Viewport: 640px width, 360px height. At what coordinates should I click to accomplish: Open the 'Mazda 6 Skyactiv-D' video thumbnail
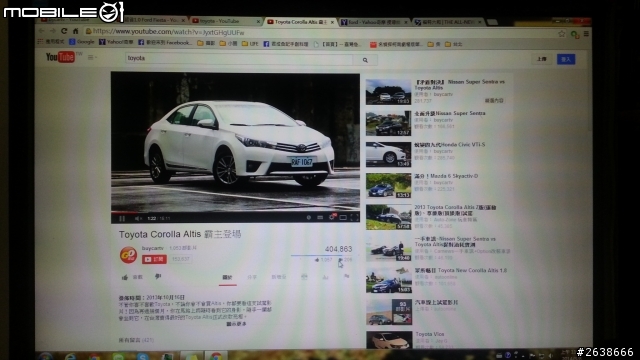click(388, 186)
